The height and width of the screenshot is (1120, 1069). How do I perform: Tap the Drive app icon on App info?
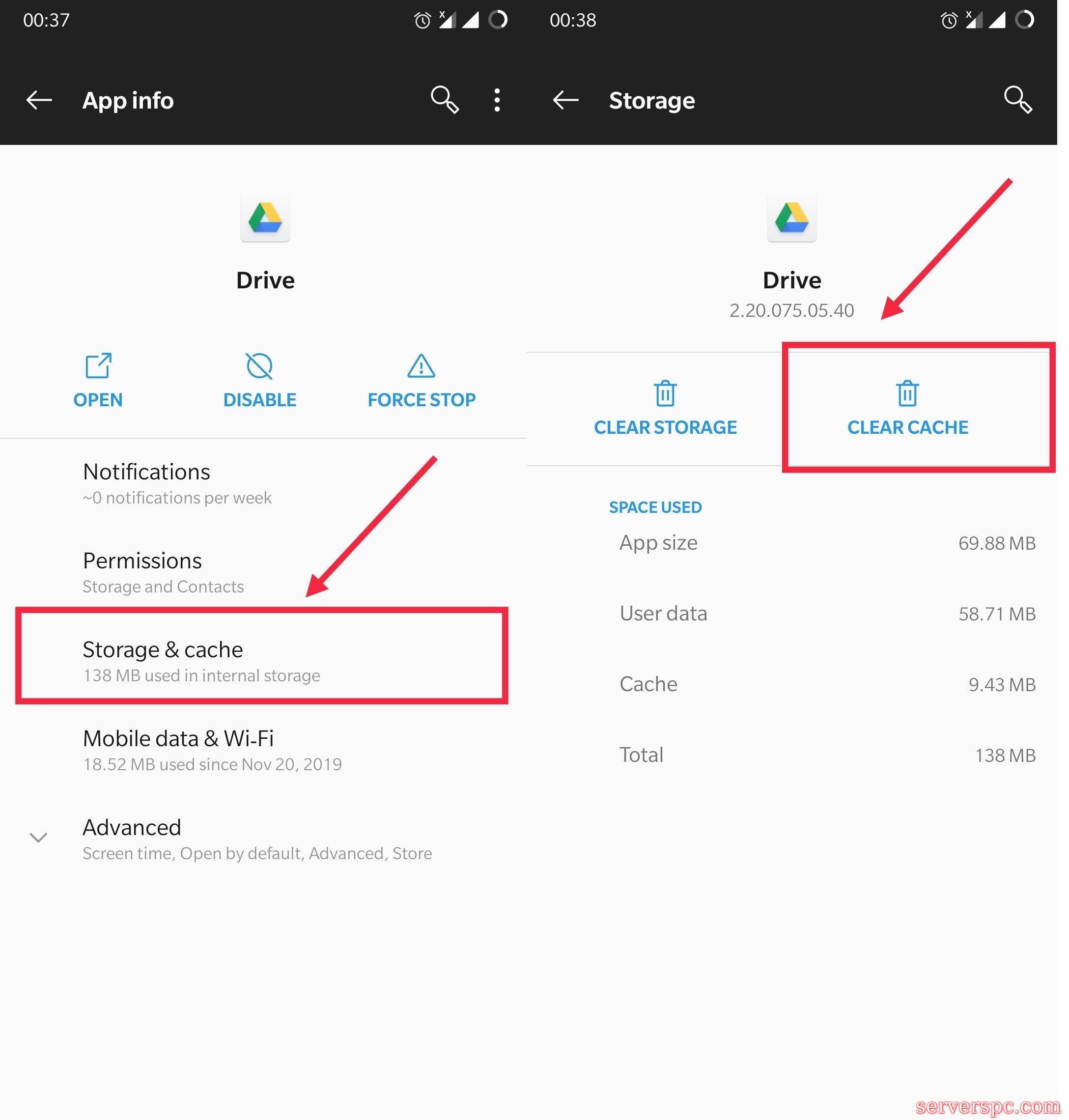[x=265, y=218]
